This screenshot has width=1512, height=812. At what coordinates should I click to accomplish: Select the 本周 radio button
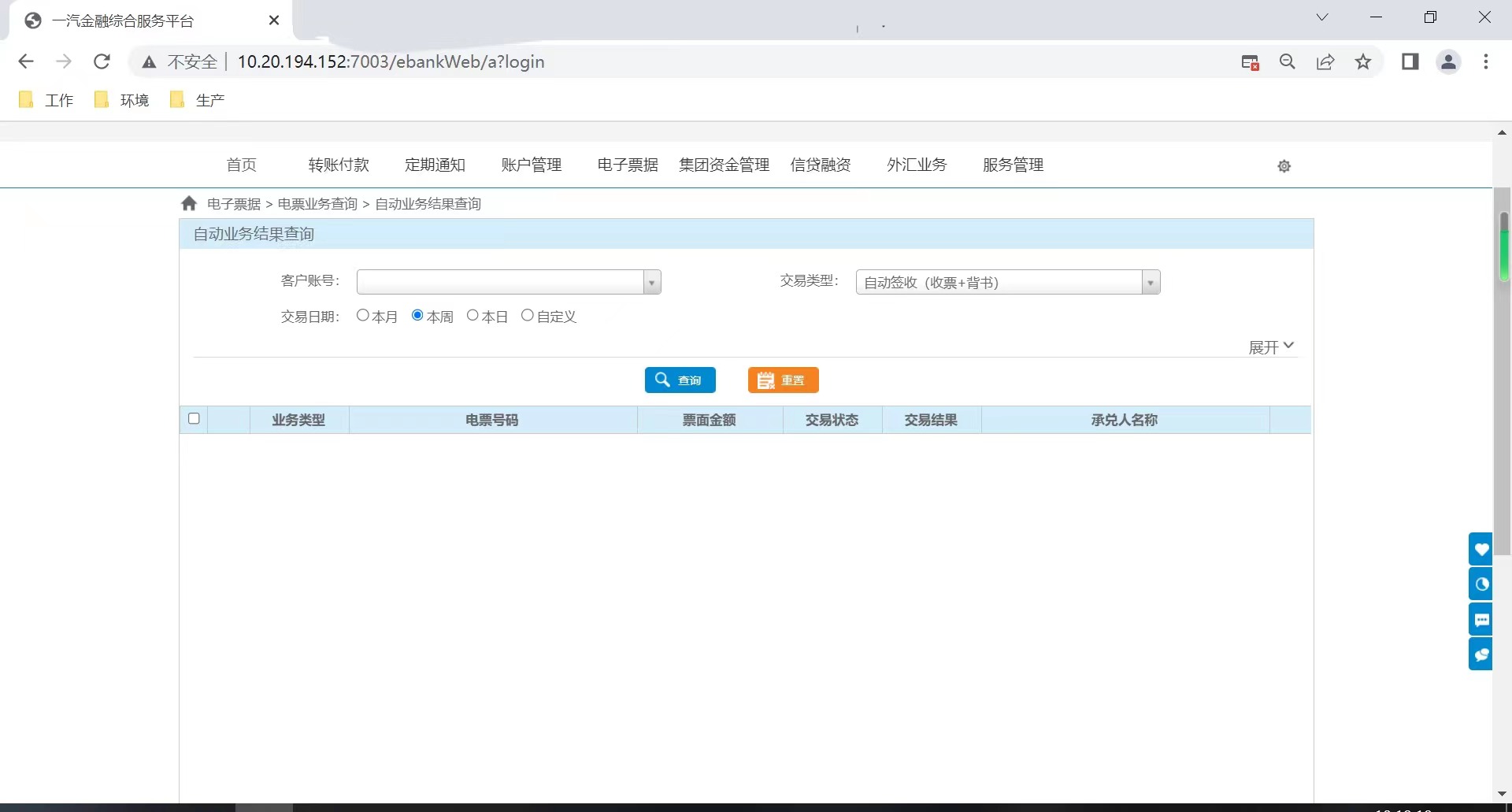[417, 315]
